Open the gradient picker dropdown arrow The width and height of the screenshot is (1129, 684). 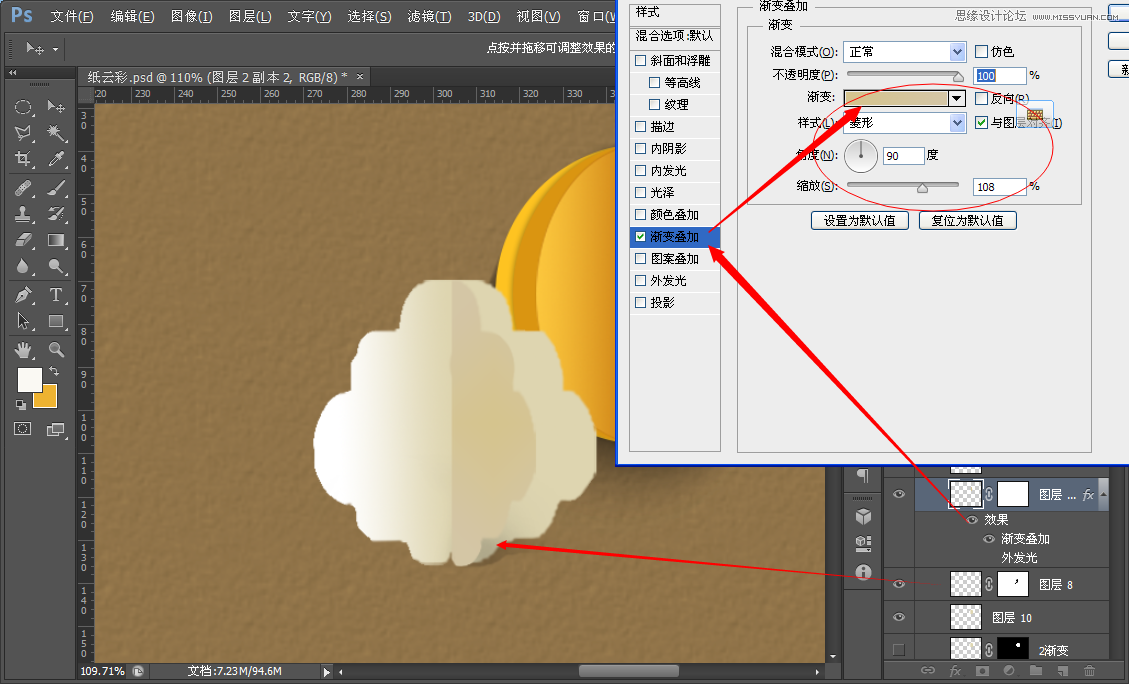pos(957,99)
